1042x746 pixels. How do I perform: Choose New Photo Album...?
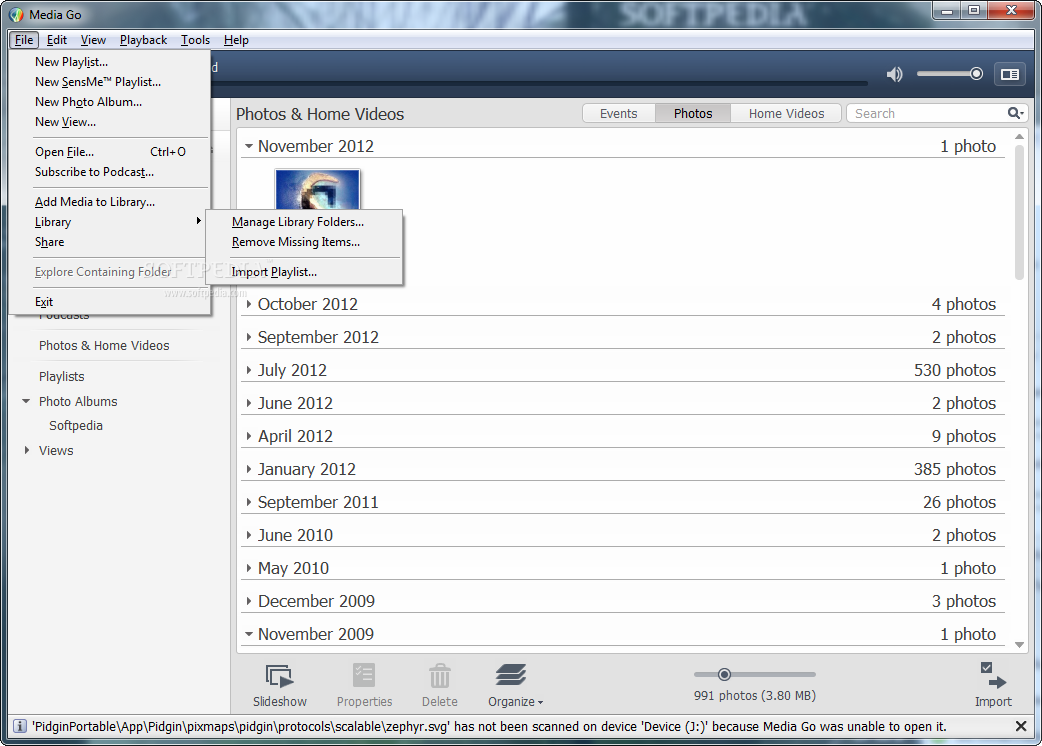pos(110,102)
